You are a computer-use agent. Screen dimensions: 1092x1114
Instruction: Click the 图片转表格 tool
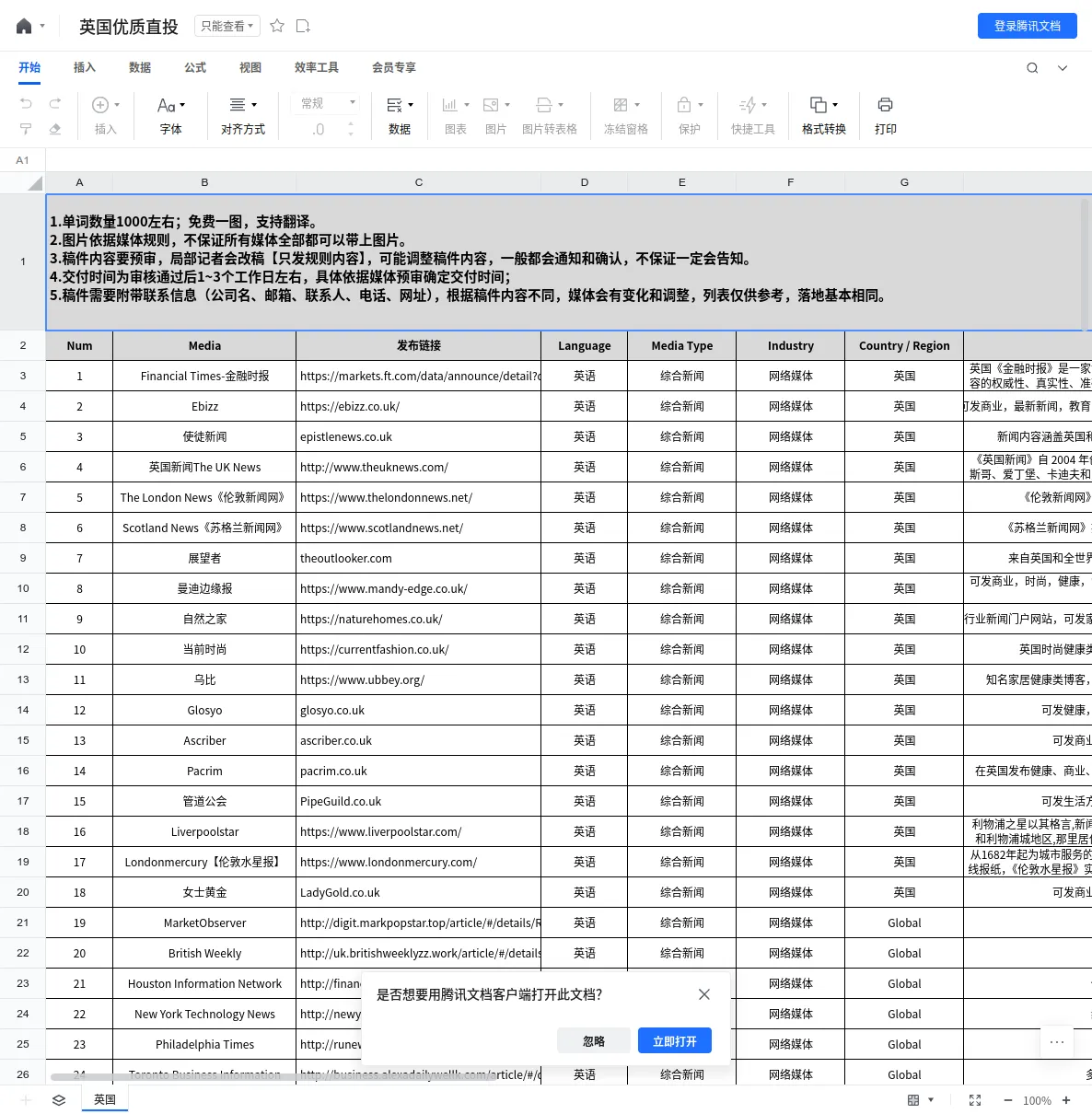tap(550, 116)
